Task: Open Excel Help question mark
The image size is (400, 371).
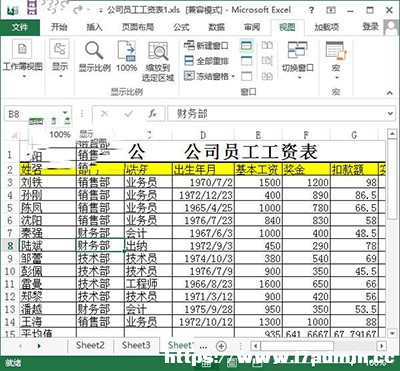Action: 311,10
